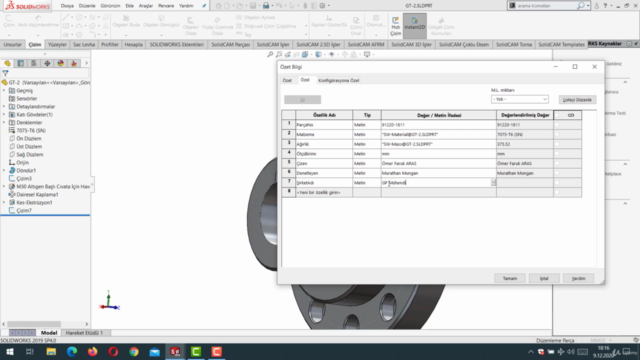
Task: Toggle the link checkbox for new property row
Action: [x=557, y=192]
